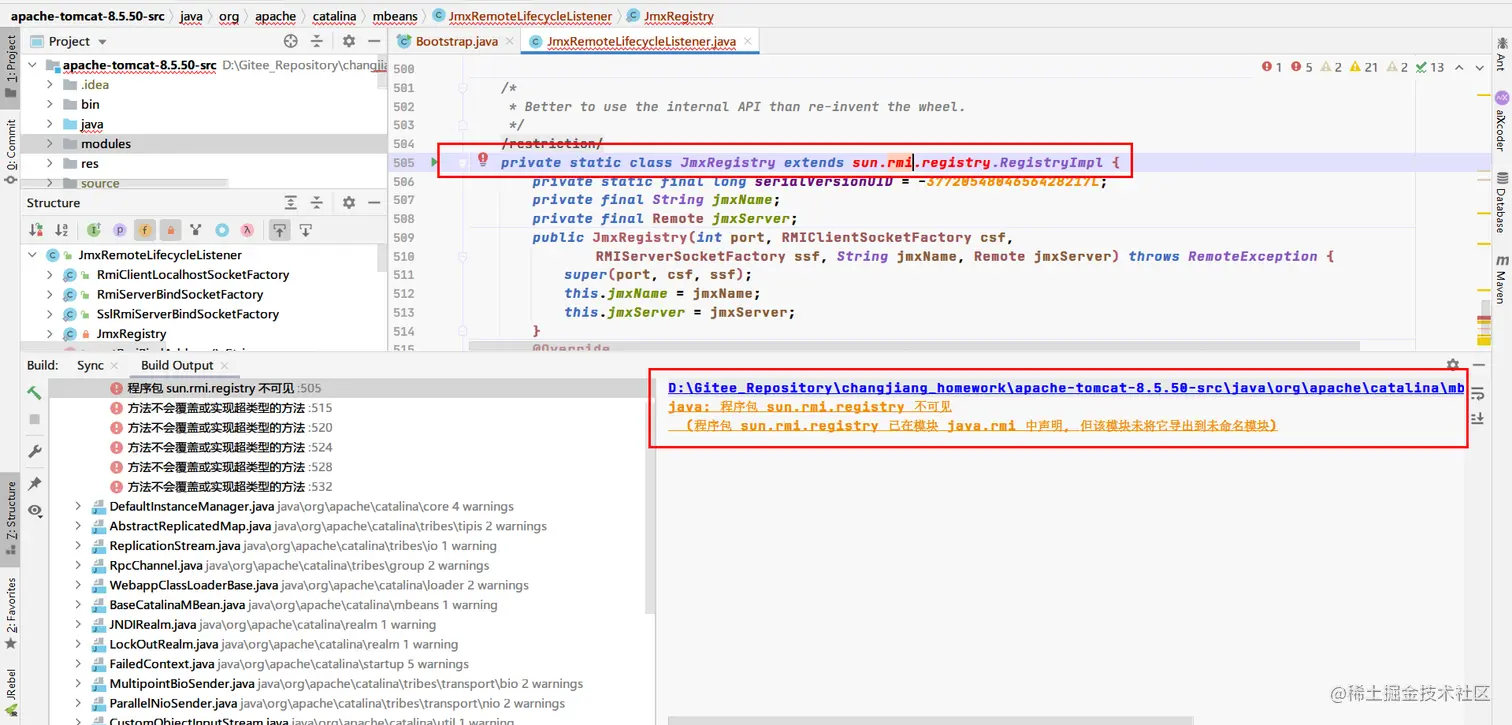
Task: Collapse apache-tomcat-8.5.50-src project root
Action: pyautogui.click(x=33, y=65)
